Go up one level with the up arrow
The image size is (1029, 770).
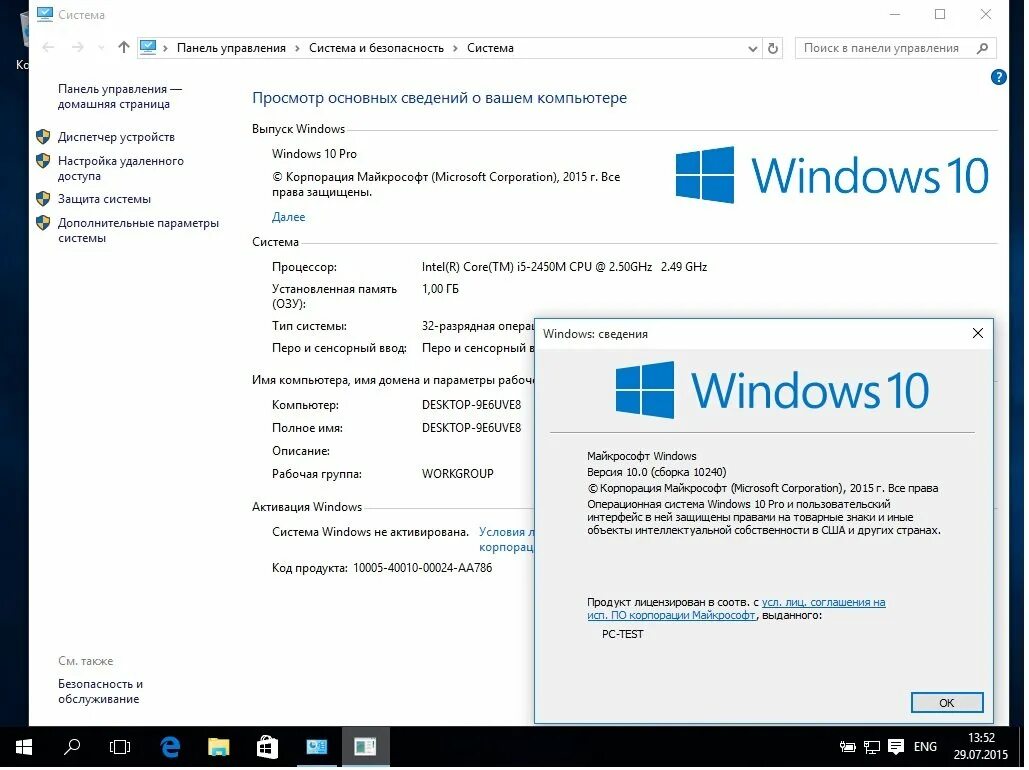pyautogui.click(x=123, y=47)
